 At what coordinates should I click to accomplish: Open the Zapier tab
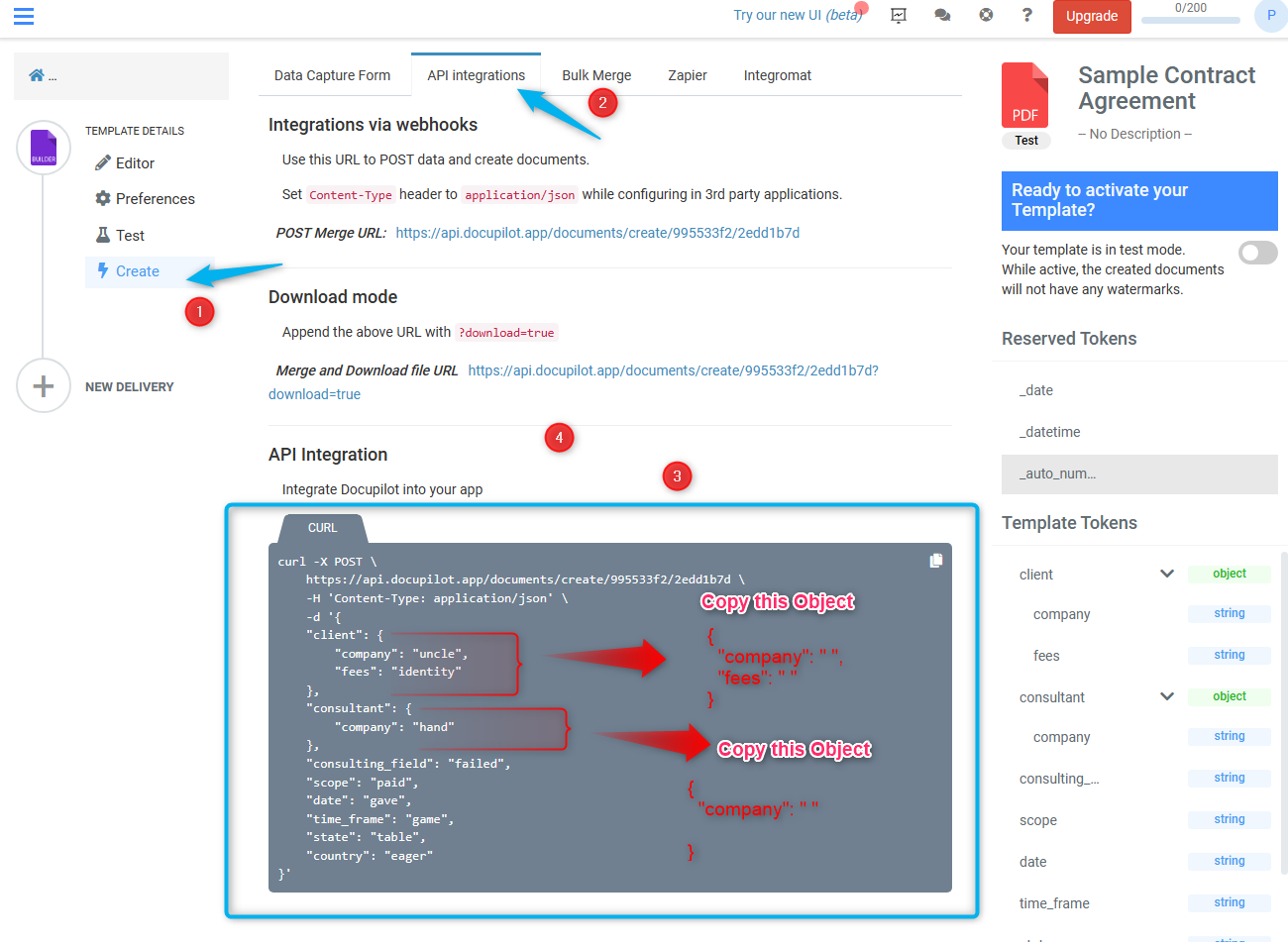point(688,75)
